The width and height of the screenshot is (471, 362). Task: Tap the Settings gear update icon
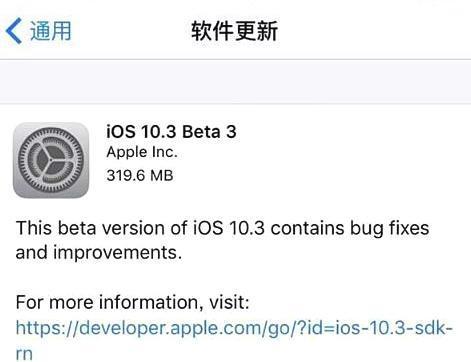51,160
